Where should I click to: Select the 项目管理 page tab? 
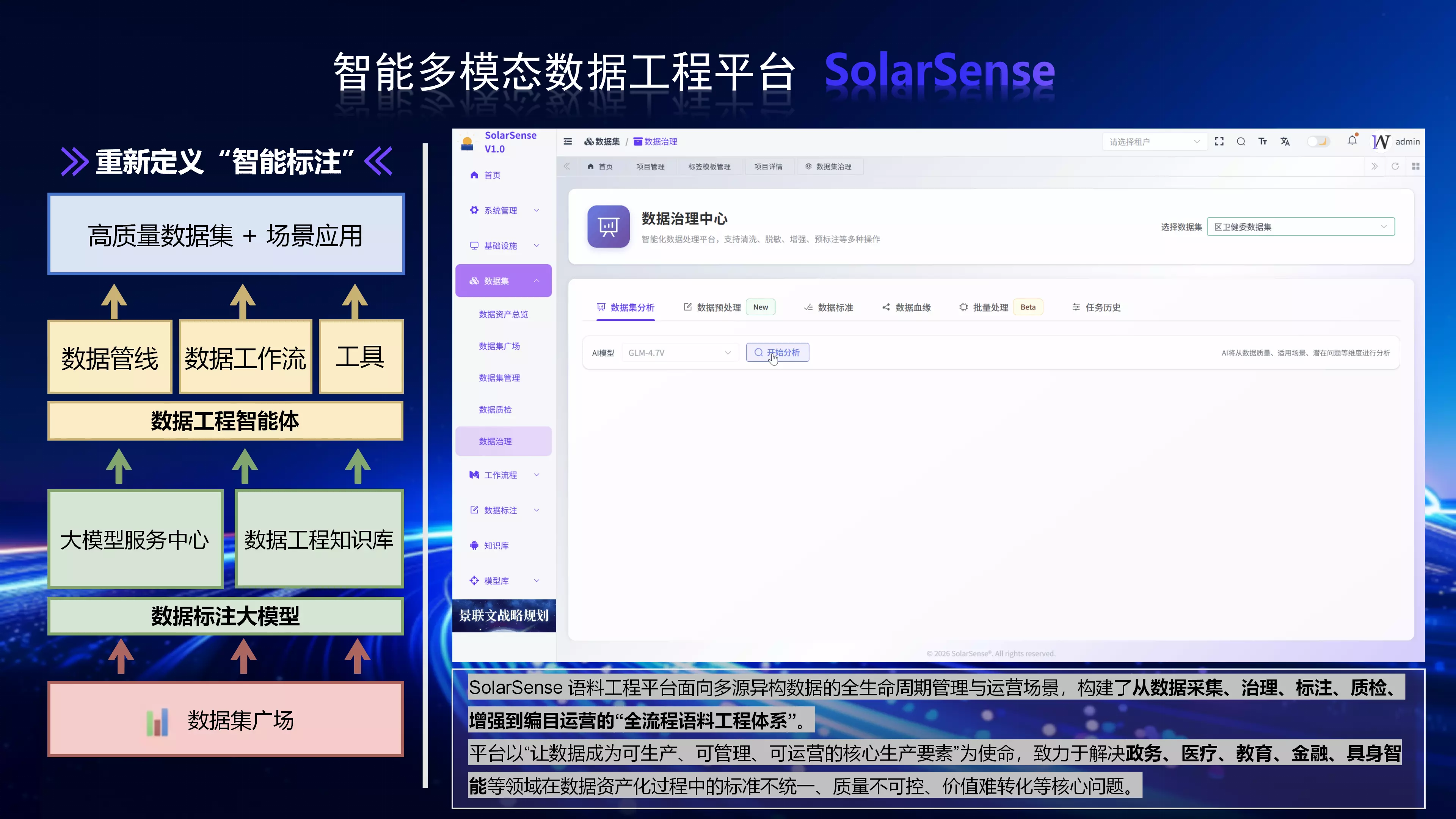(x=650, y=167)
